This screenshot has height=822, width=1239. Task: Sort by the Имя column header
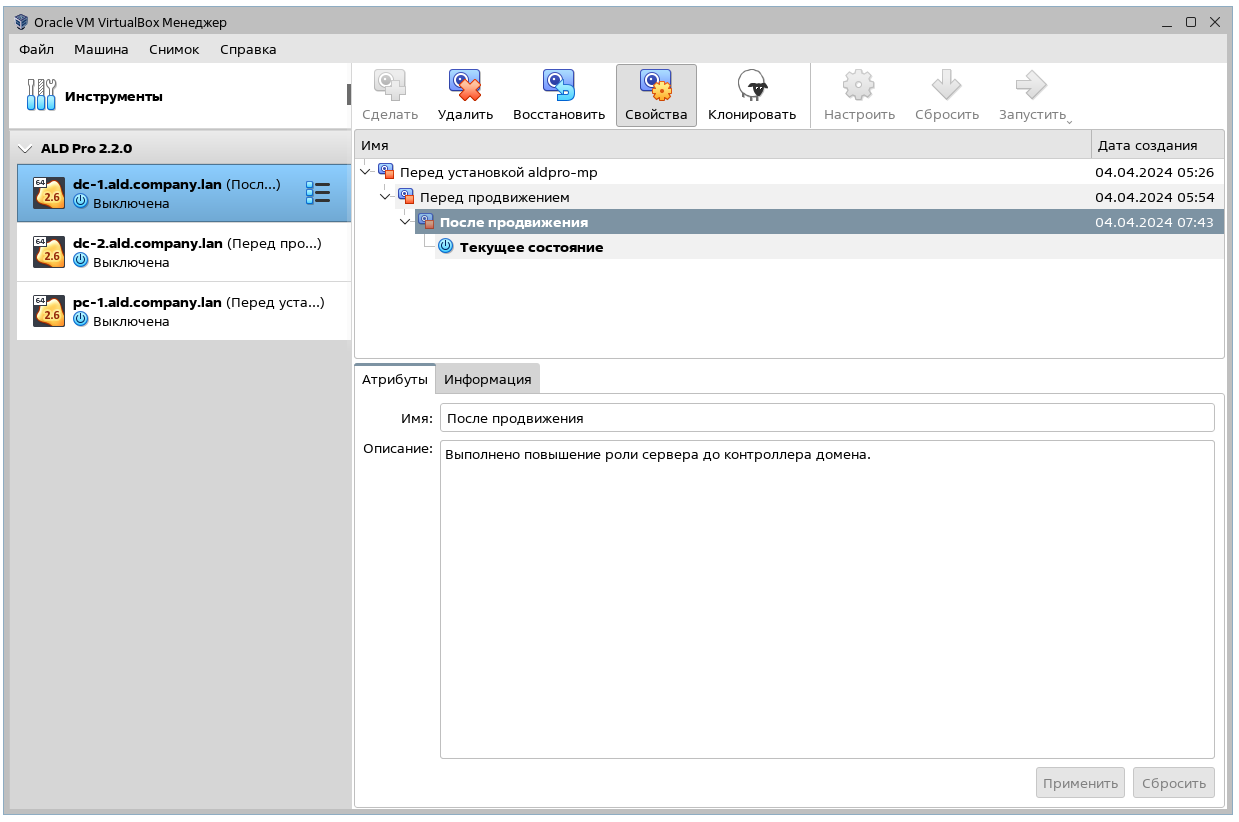click(x=723, y=145)
